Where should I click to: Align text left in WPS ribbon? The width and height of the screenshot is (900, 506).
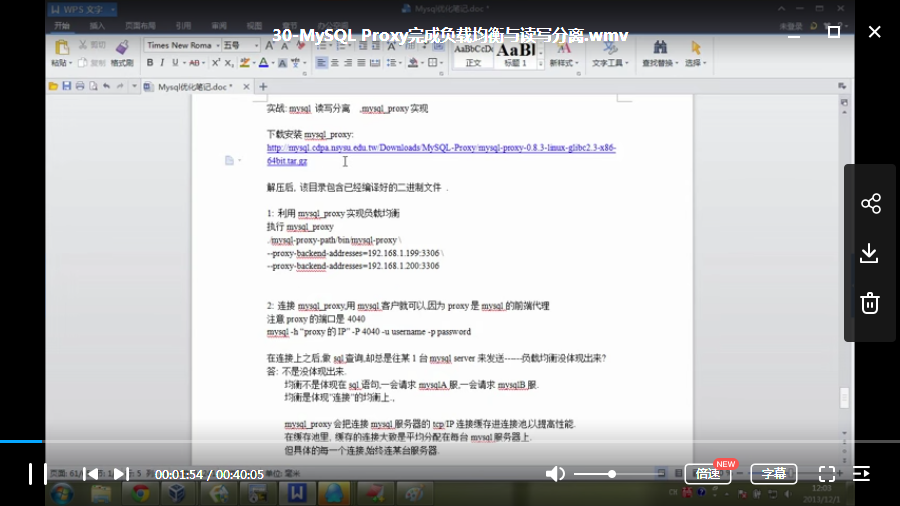pyautogui.click(x=321, y=63)
